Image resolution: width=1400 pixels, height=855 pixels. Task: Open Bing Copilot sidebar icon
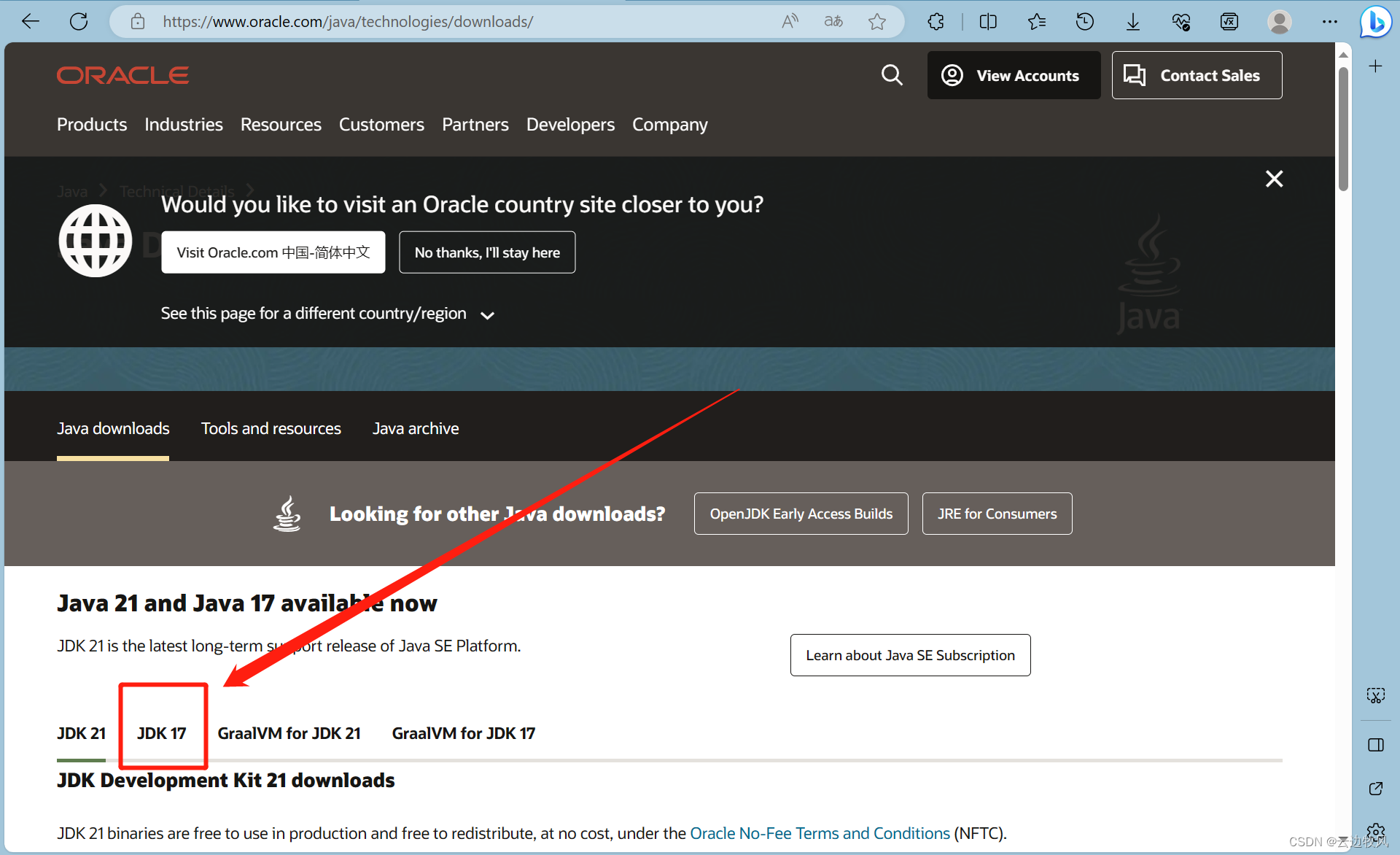[x=1375, y=21]
